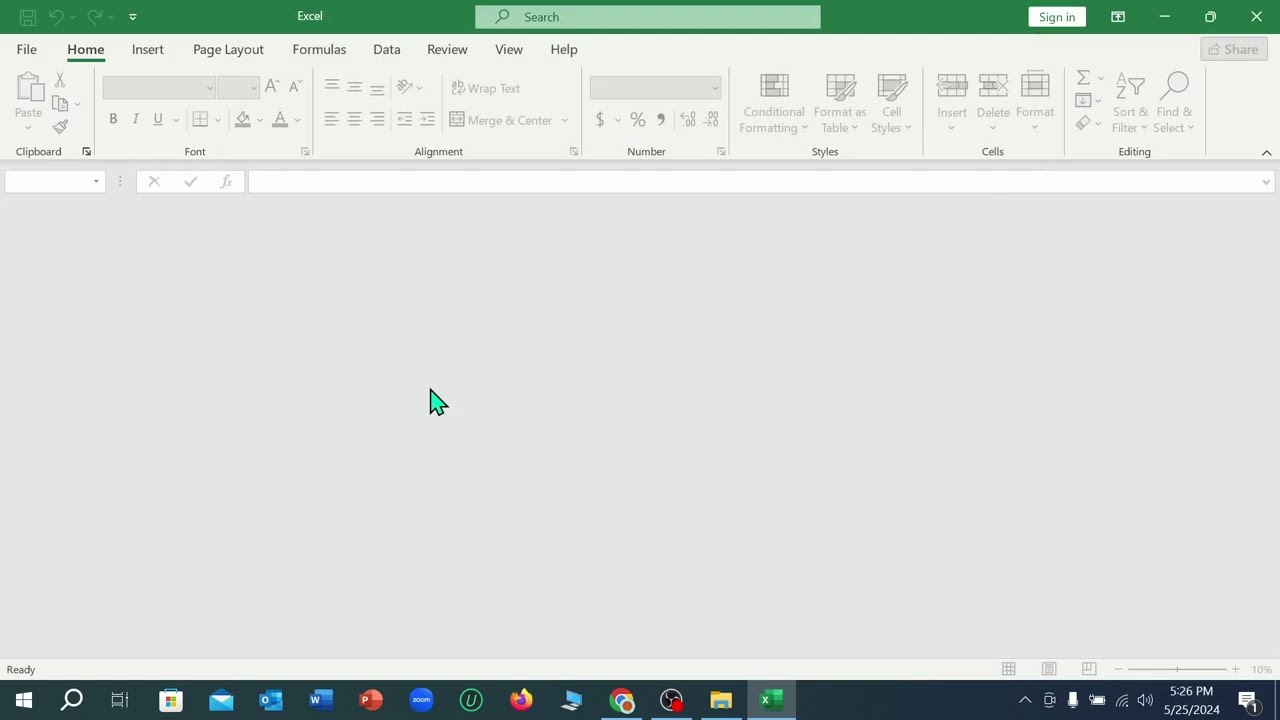
Task: Open Cell Styles gallery
Action: [891, 103]
